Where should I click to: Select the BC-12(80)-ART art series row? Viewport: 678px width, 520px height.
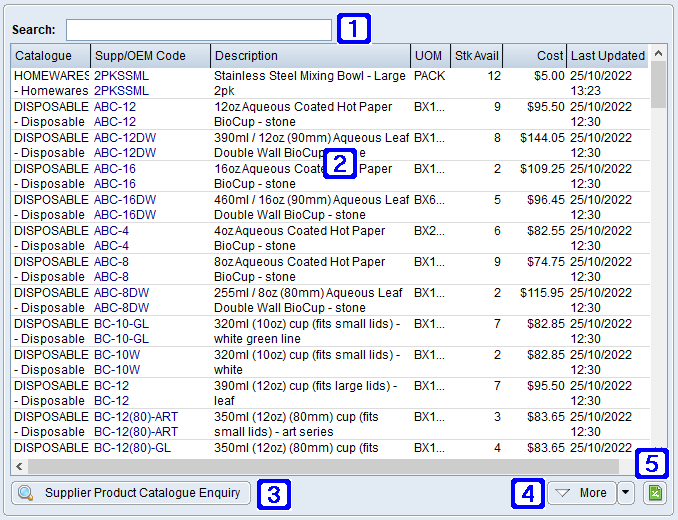point(310,424)
